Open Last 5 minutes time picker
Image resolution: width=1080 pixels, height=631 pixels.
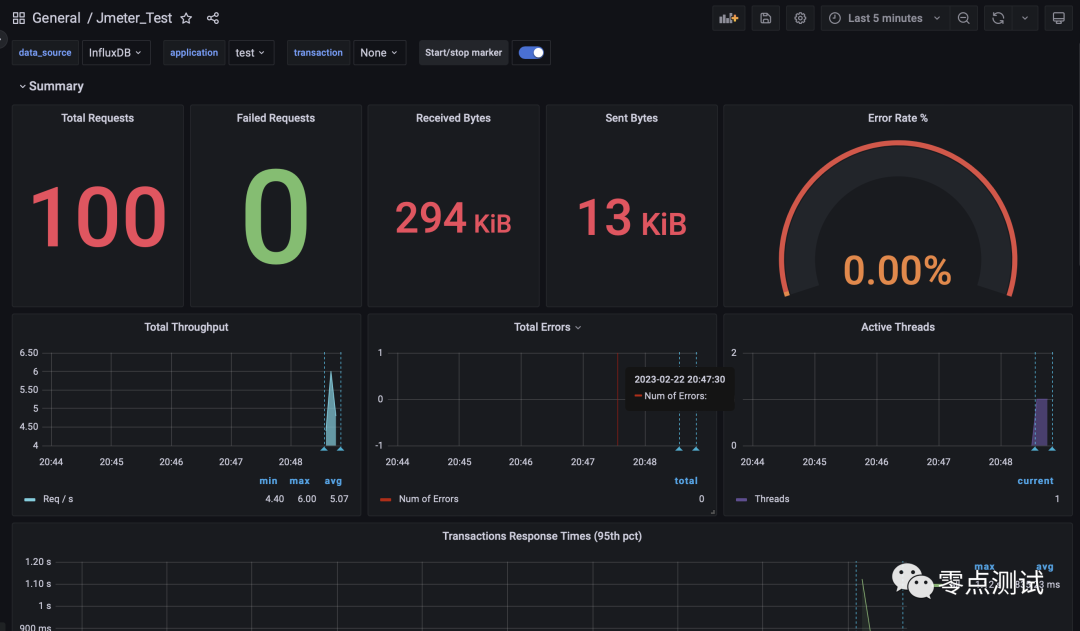pyautogui.click(x=885, y=18)
